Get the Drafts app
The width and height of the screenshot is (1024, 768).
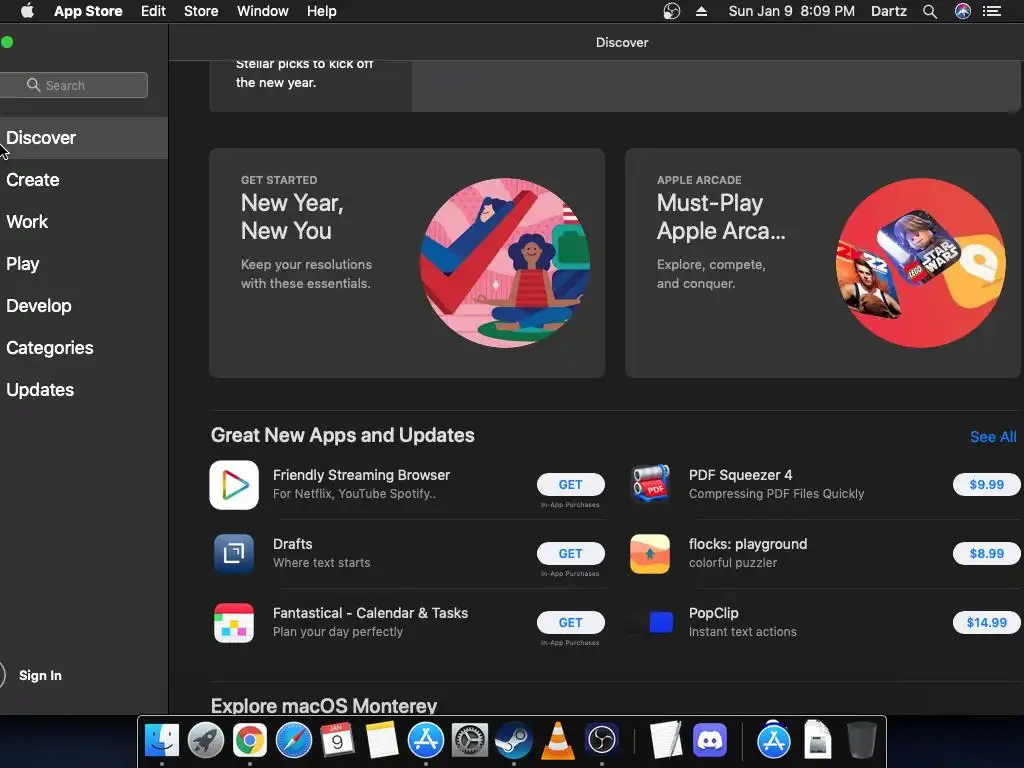(x=570, y=554)
